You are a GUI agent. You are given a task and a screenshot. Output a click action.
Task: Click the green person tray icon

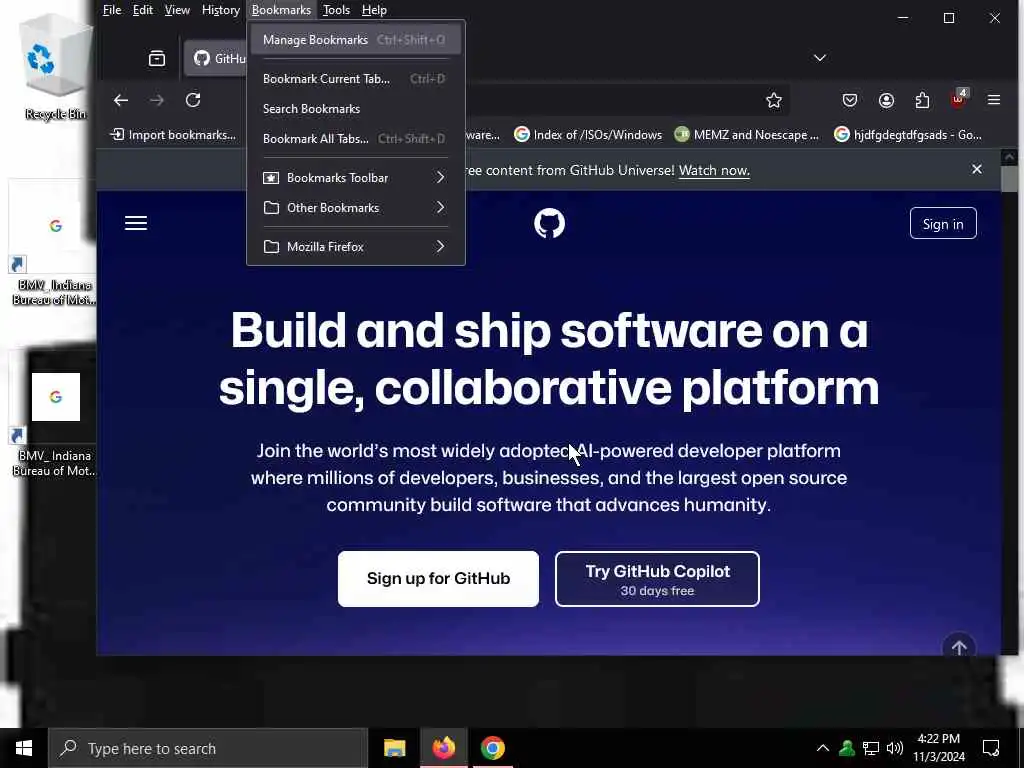(847, 748)
